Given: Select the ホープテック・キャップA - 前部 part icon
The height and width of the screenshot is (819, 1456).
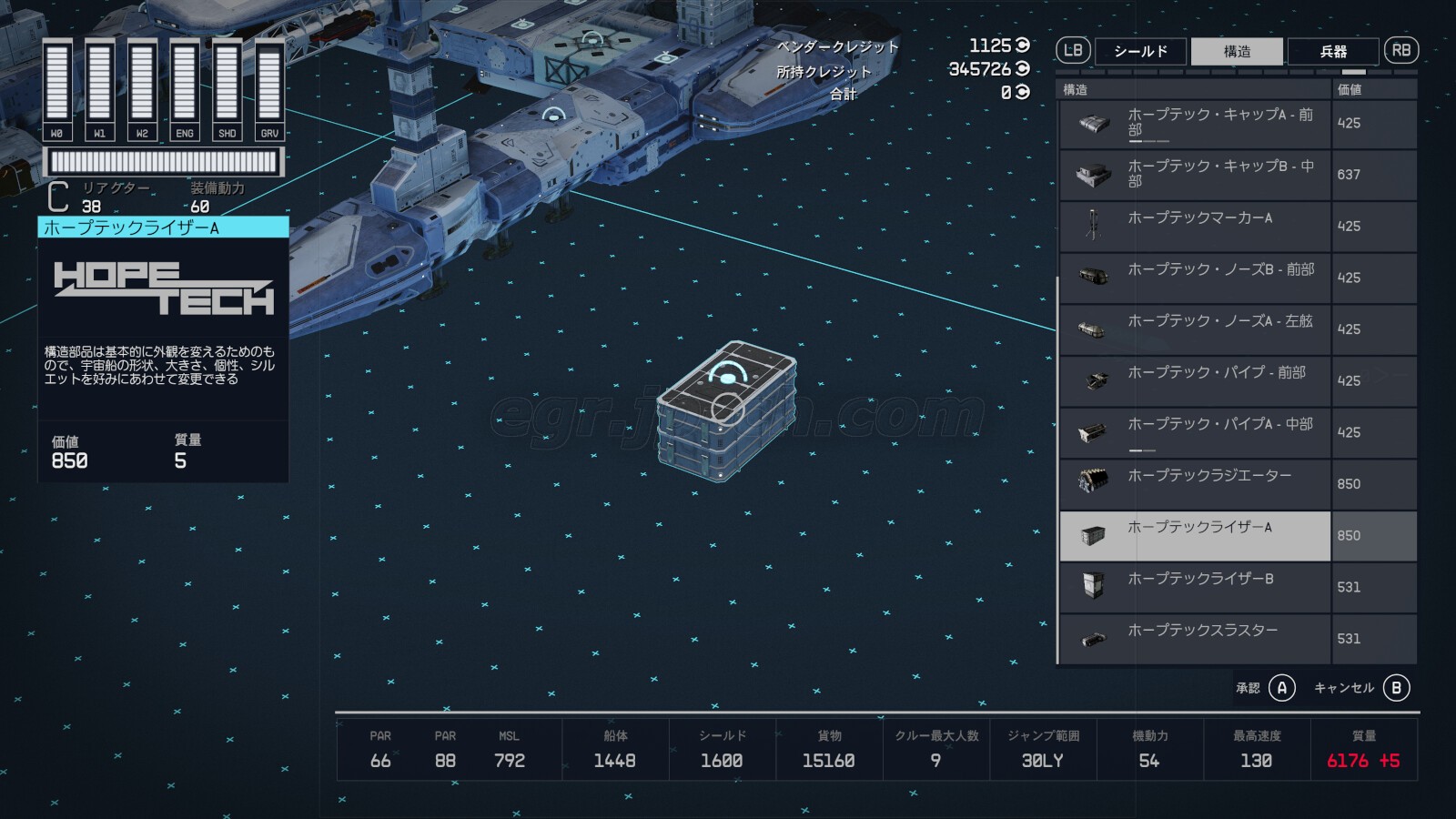Looking at the screenshot, I should pyautogui.click(x=1093, y=124).
